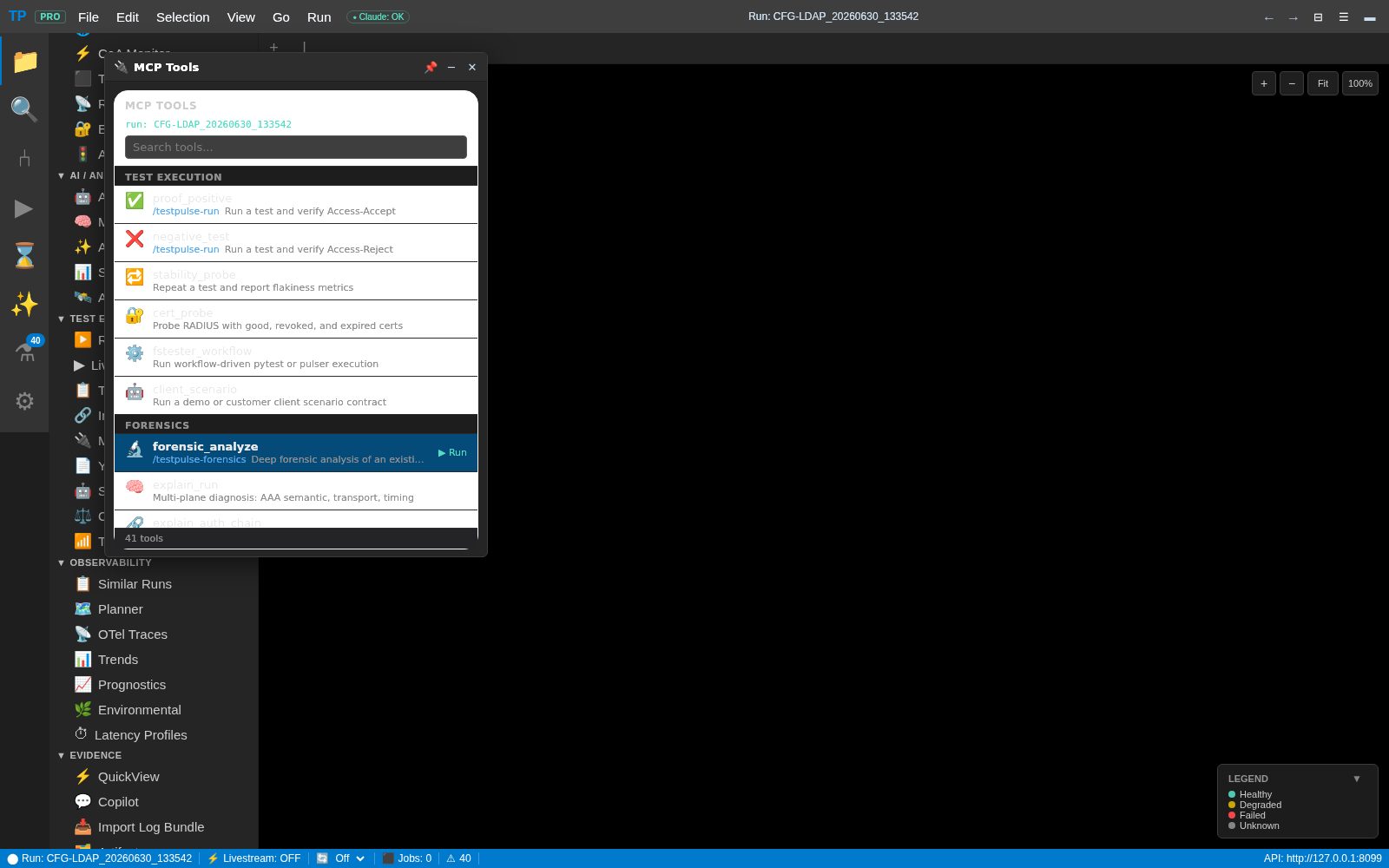Viewport: 1389px width, 868px height.
Task: Open Planner in sidebar
Action: pyautogui.click(x=120, y=609)
